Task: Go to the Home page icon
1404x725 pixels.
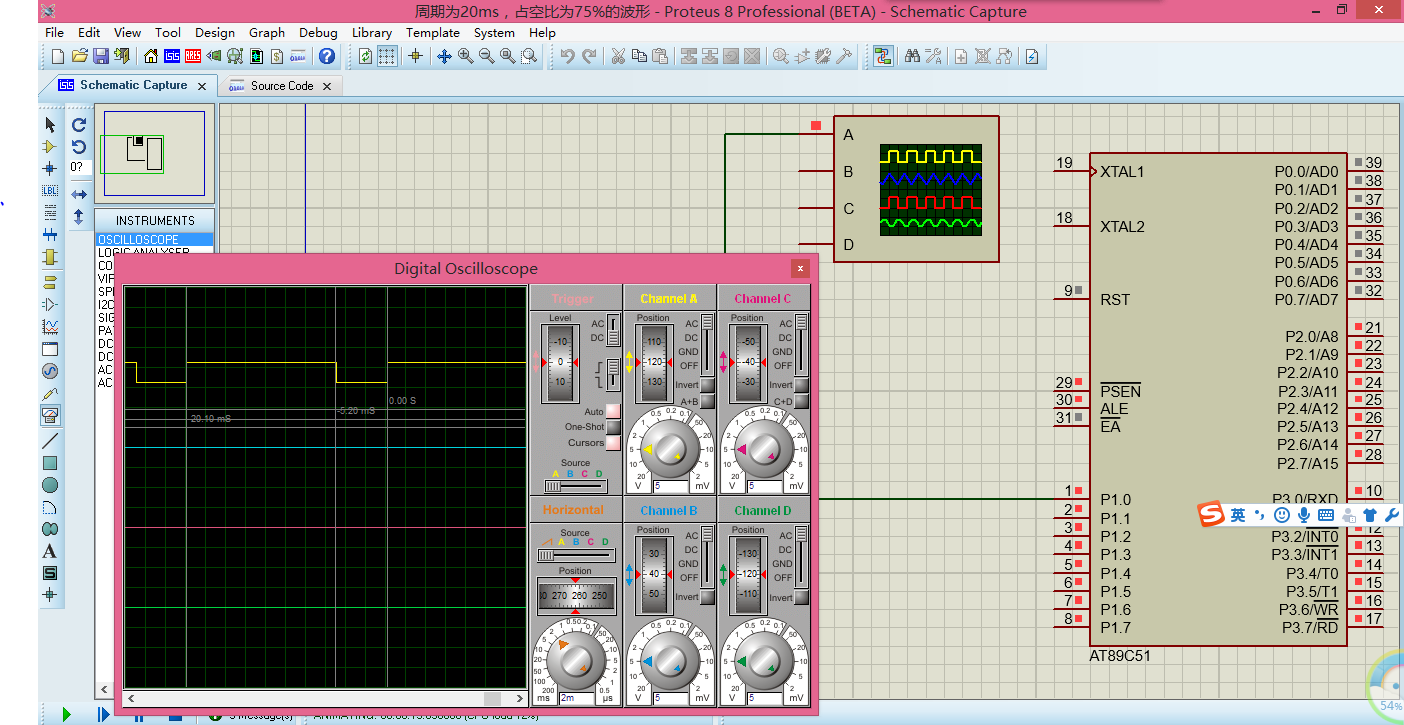Action: 151,56
